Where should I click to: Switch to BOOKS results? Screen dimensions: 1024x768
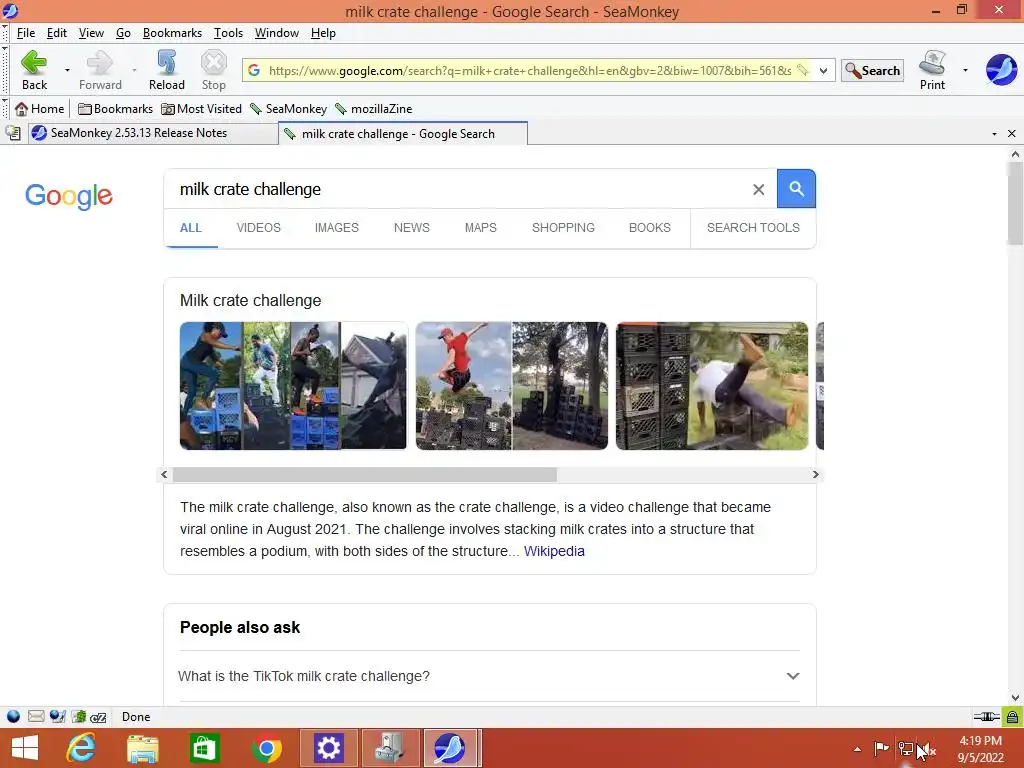point(649,228)
